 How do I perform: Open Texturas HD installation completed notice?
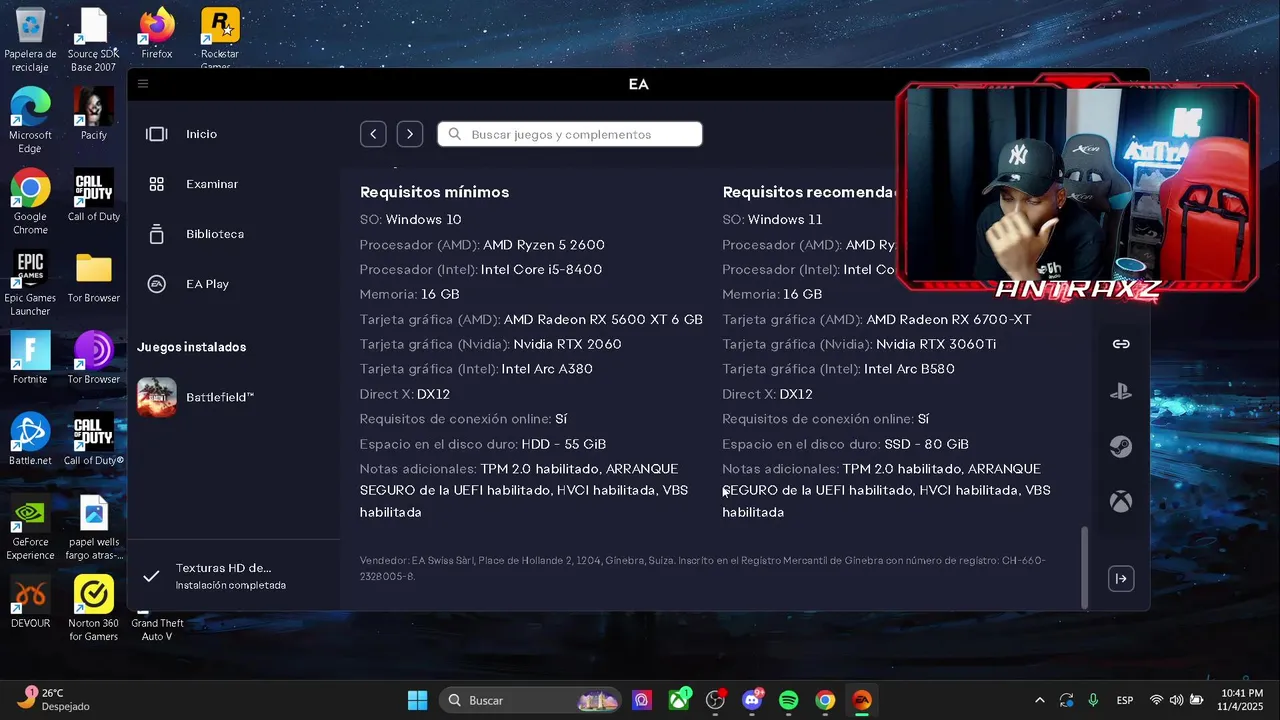[233, 576]
